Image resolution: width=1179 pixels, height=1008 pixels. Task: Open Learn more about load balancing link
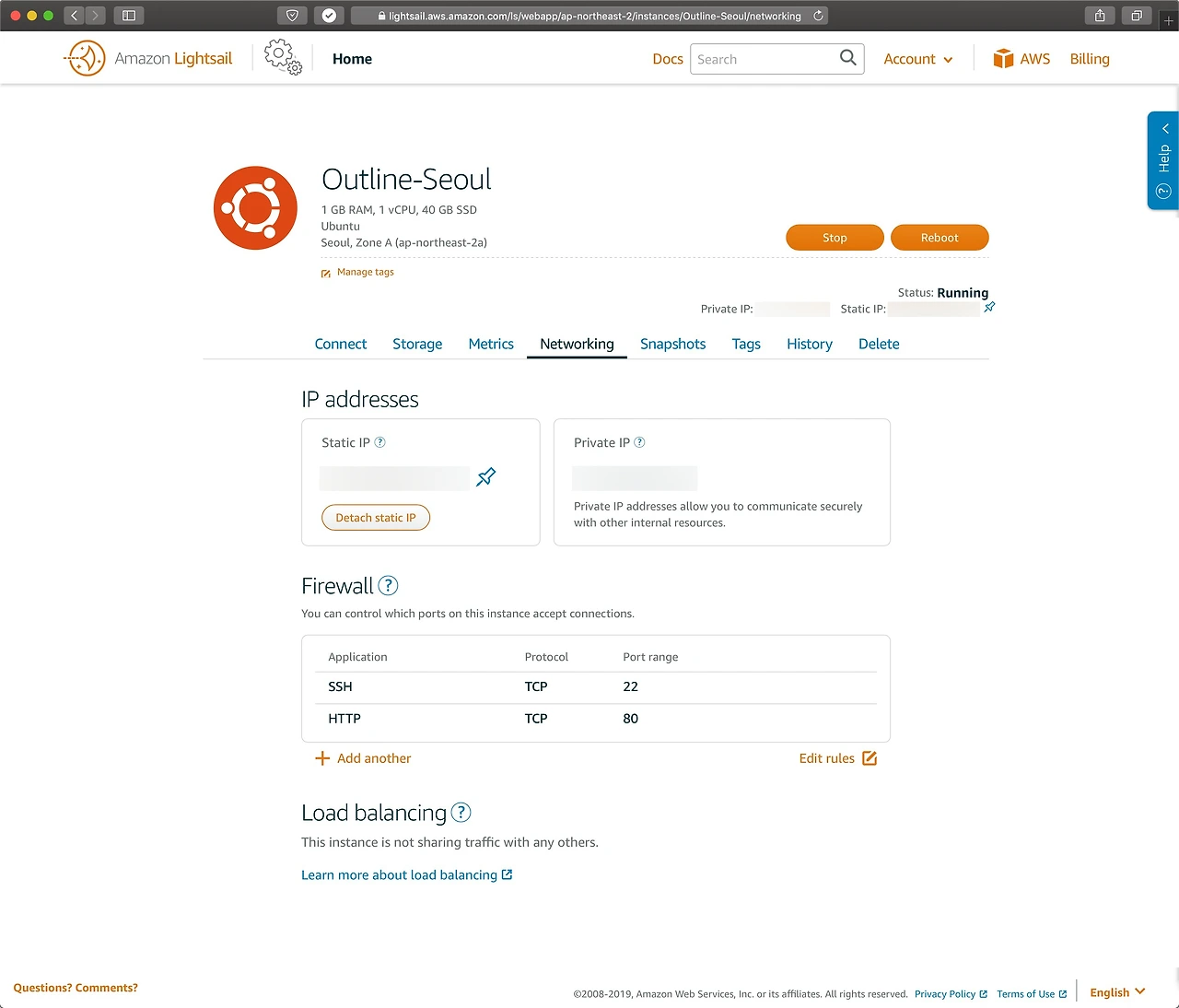[x=399, y=875]
